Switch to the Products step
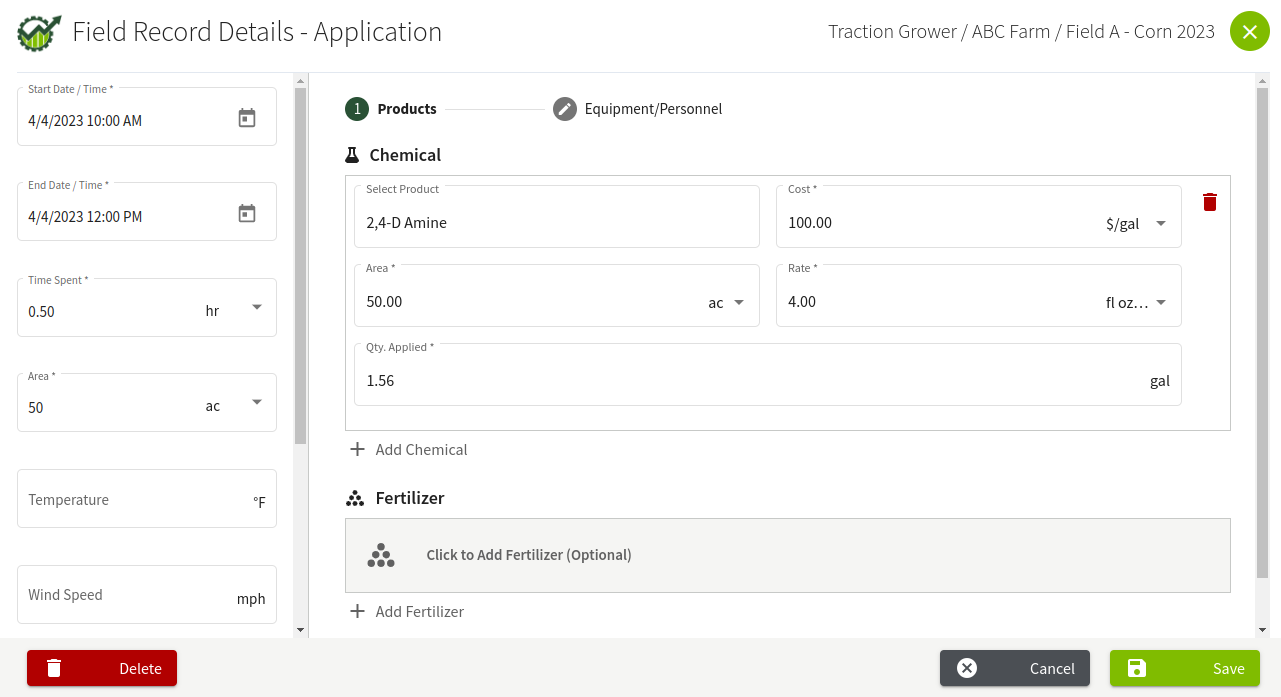The width and height of the screenshot is (1281, 697). (391, 109)
